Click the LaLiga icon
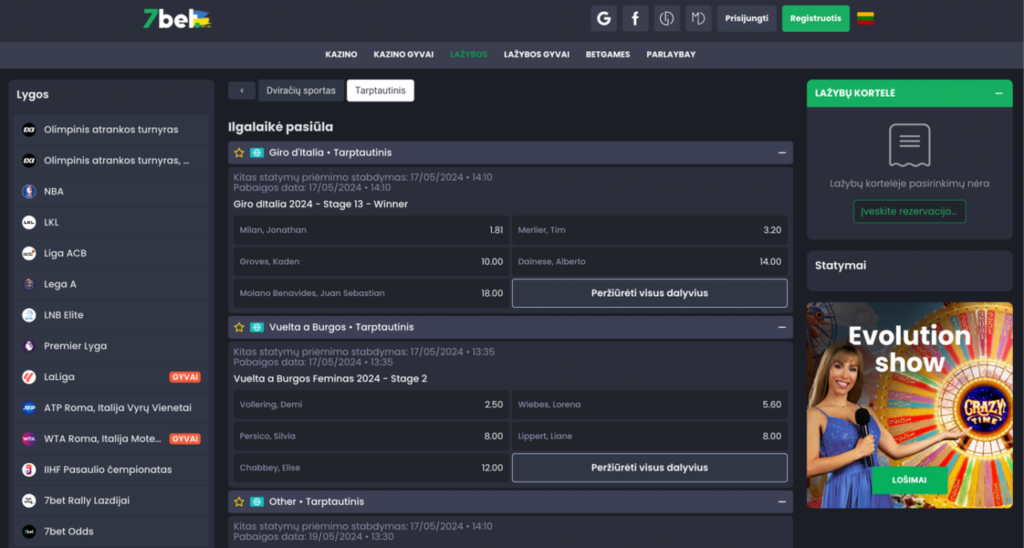The width and height of the screenshot is (1024, 548). pos(29,377)
